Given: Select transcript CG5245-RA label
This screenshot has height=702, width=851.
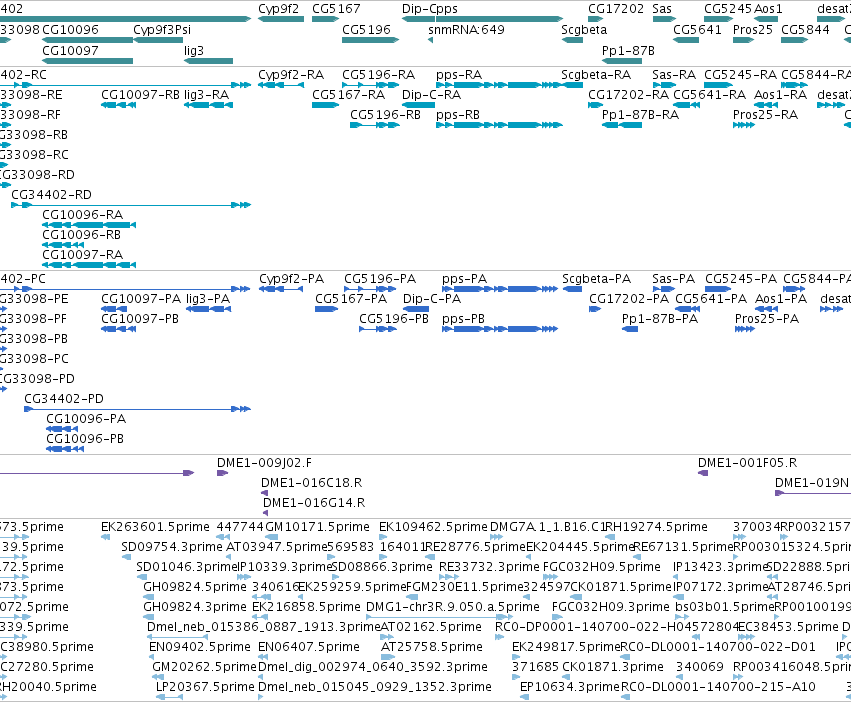Looking at the screenshot, I should pos(740,75).
